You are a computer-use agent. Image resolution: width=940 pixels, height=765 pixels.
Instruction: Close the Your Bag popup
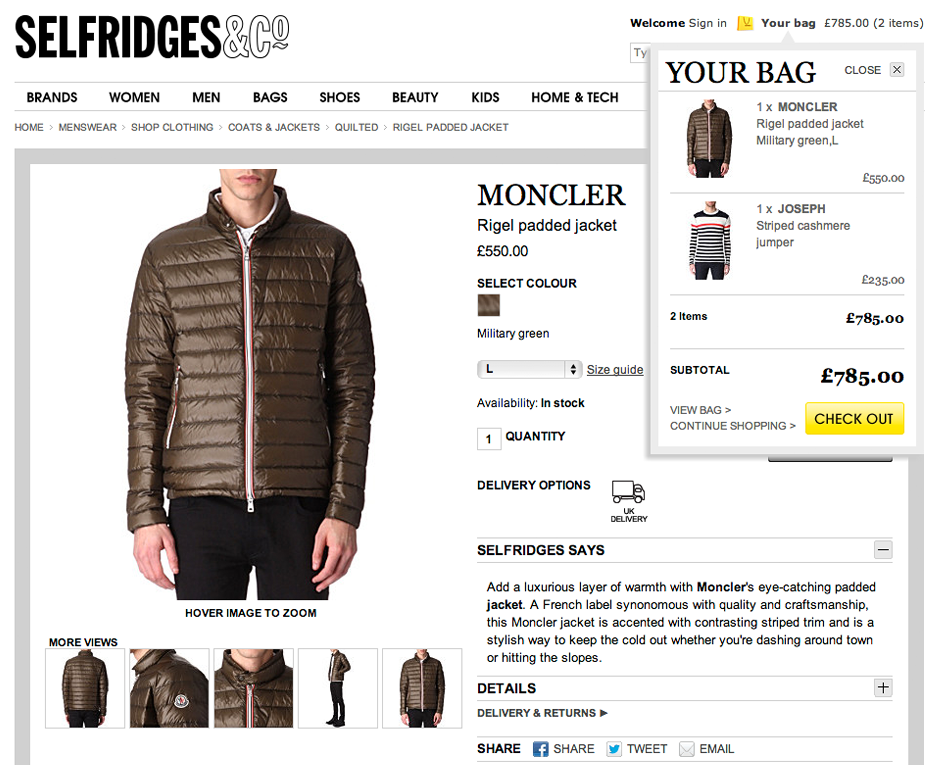[896, 70]
